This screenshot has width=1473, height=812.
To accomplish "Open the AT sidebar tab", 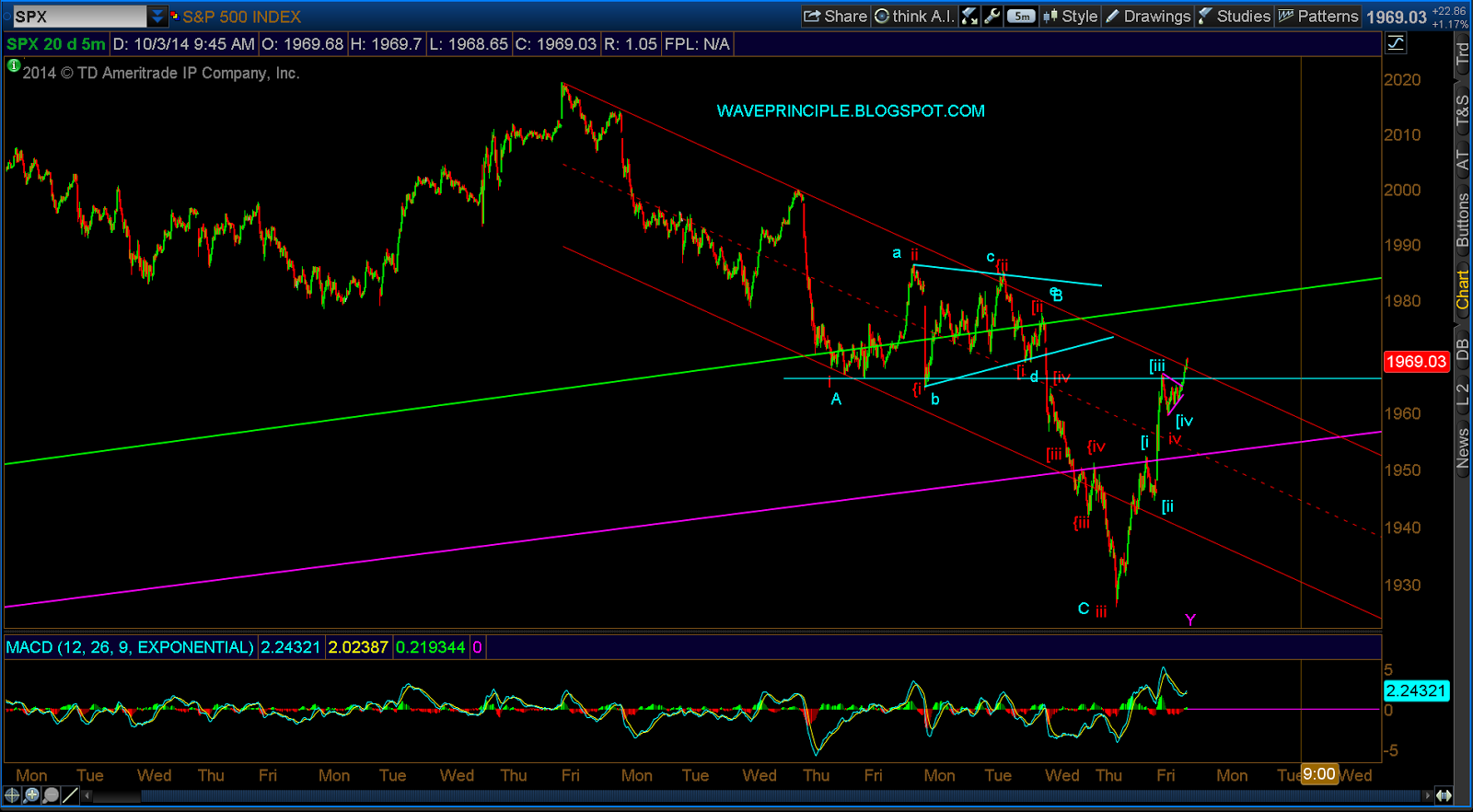I will tap(1462, 160).
